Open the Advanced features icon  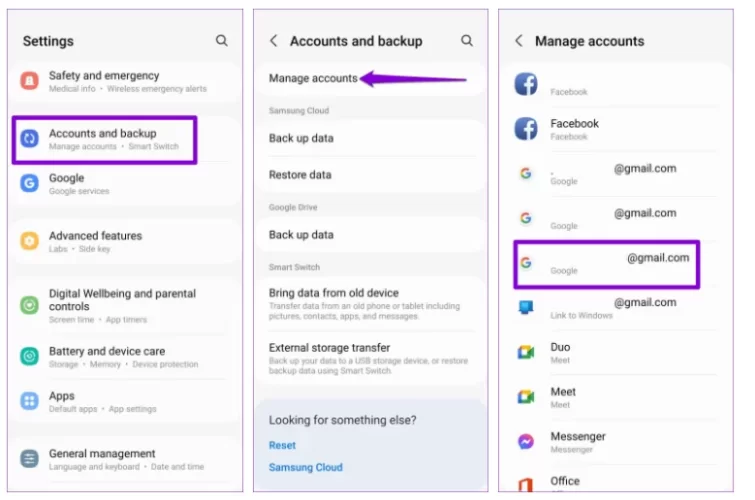[x=30, y=241]
